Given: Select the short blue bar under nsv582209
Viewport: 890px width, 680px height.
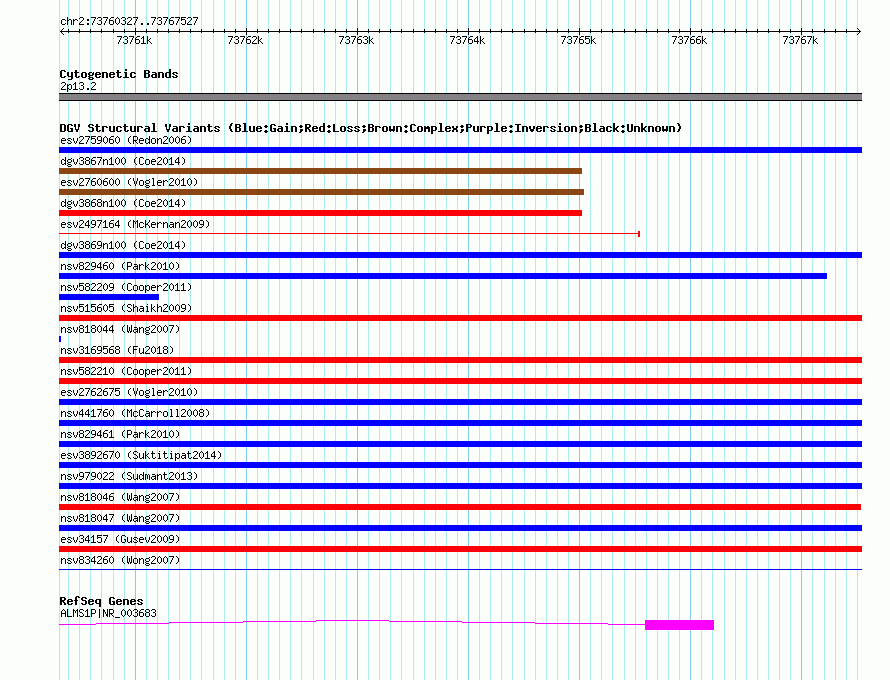Looking at the screenshot, I should tap(109, 297).
